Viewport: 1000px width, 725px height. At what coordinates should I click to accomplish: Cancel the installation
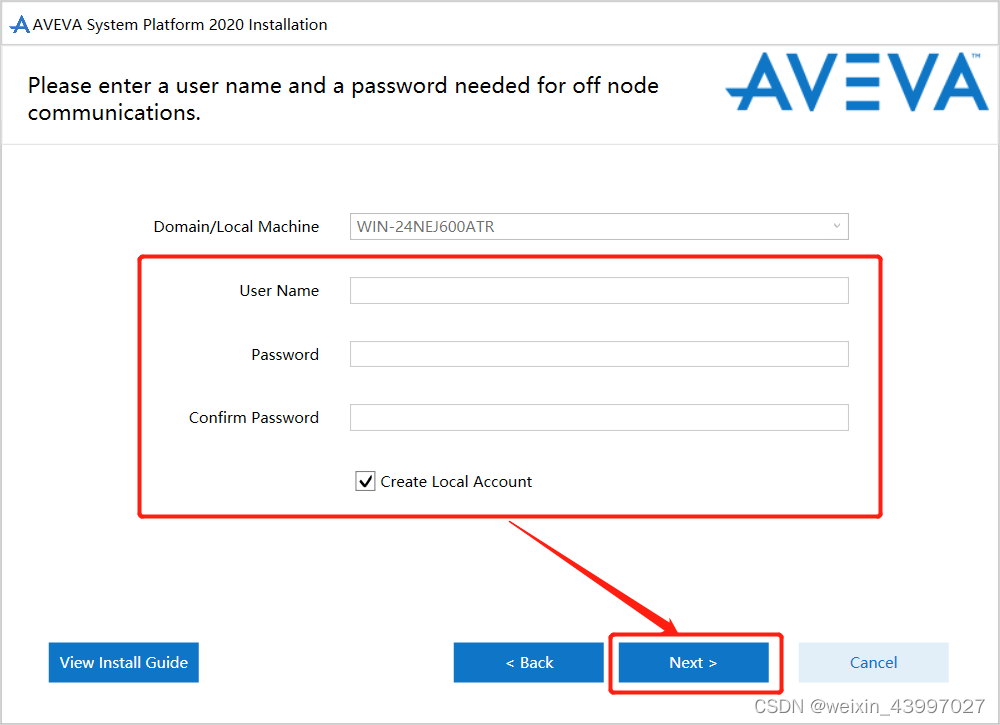874,663
